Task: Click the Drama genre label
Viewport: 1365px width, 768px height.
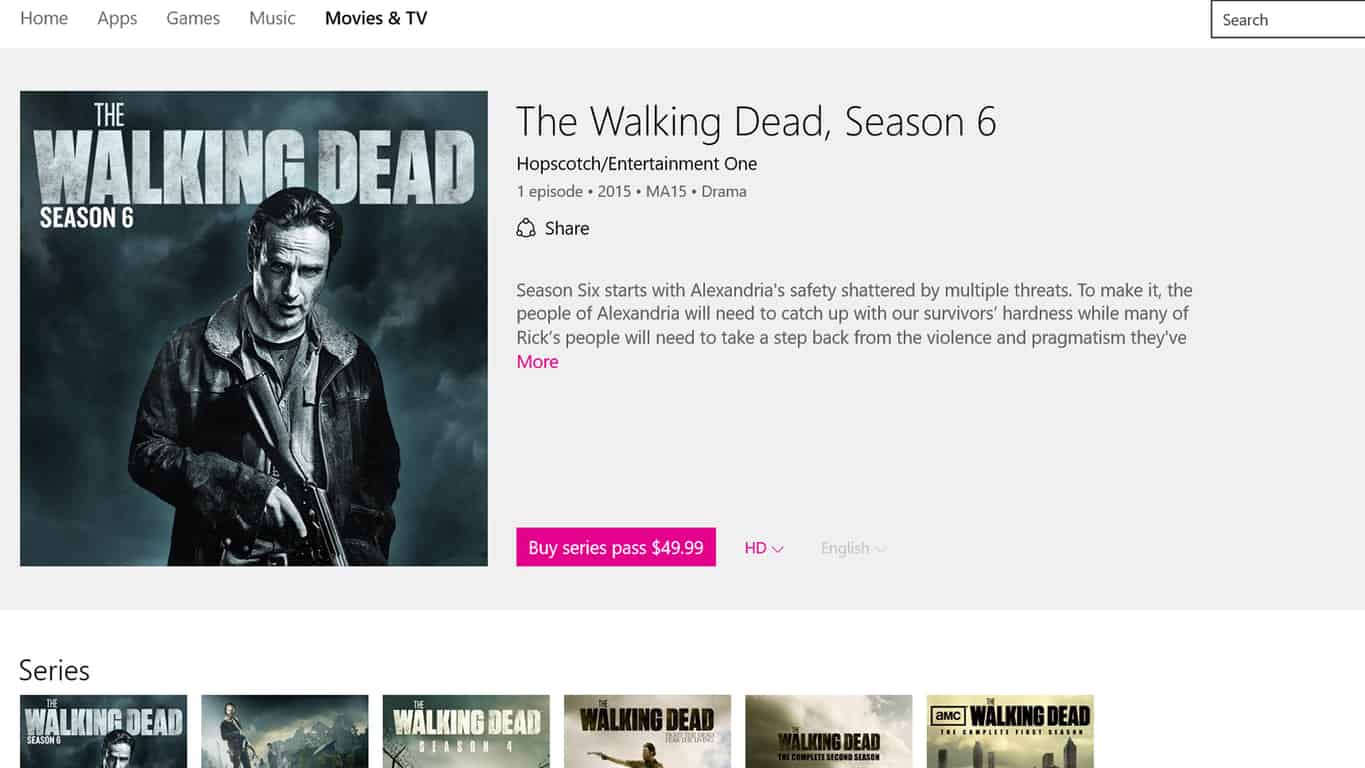Action: pyautogui.click(x=724, y=191)
